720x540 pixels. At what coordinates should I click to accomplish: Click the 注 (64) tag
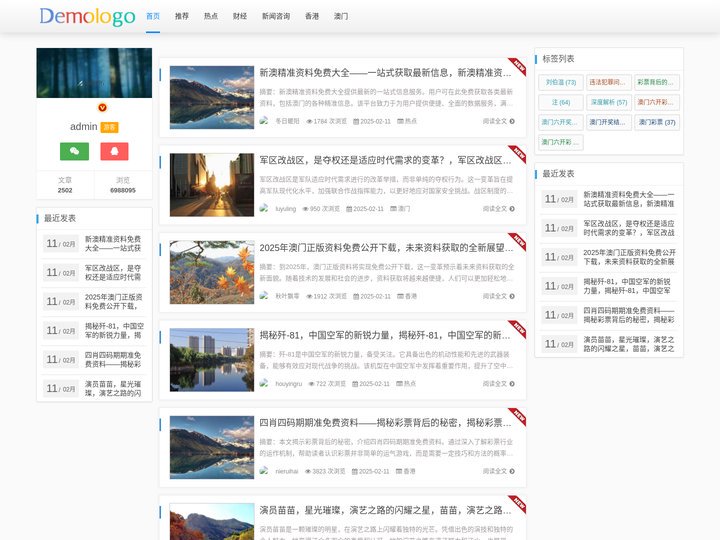[x=561, y=102]
